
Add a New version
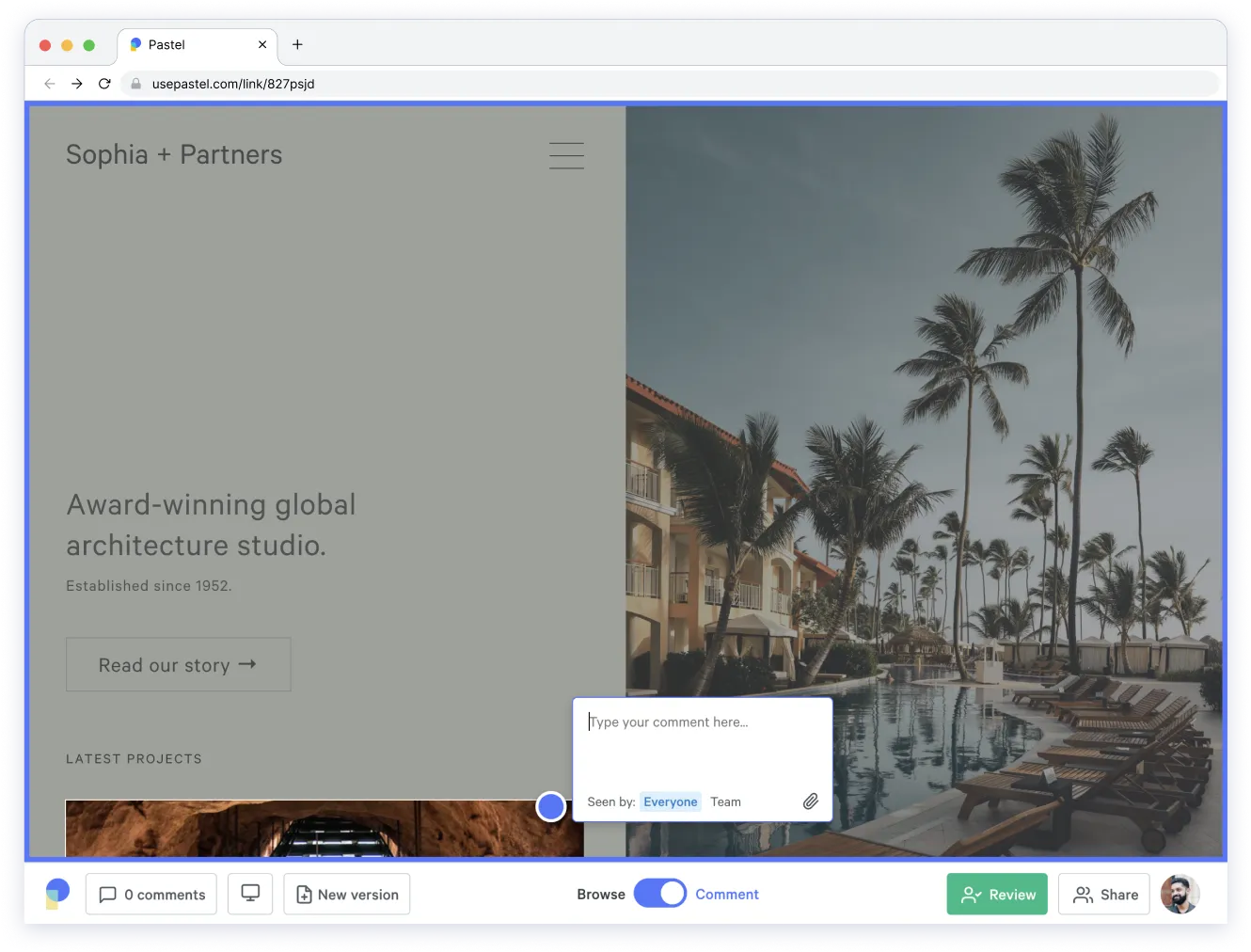click(x=347, y=895)
